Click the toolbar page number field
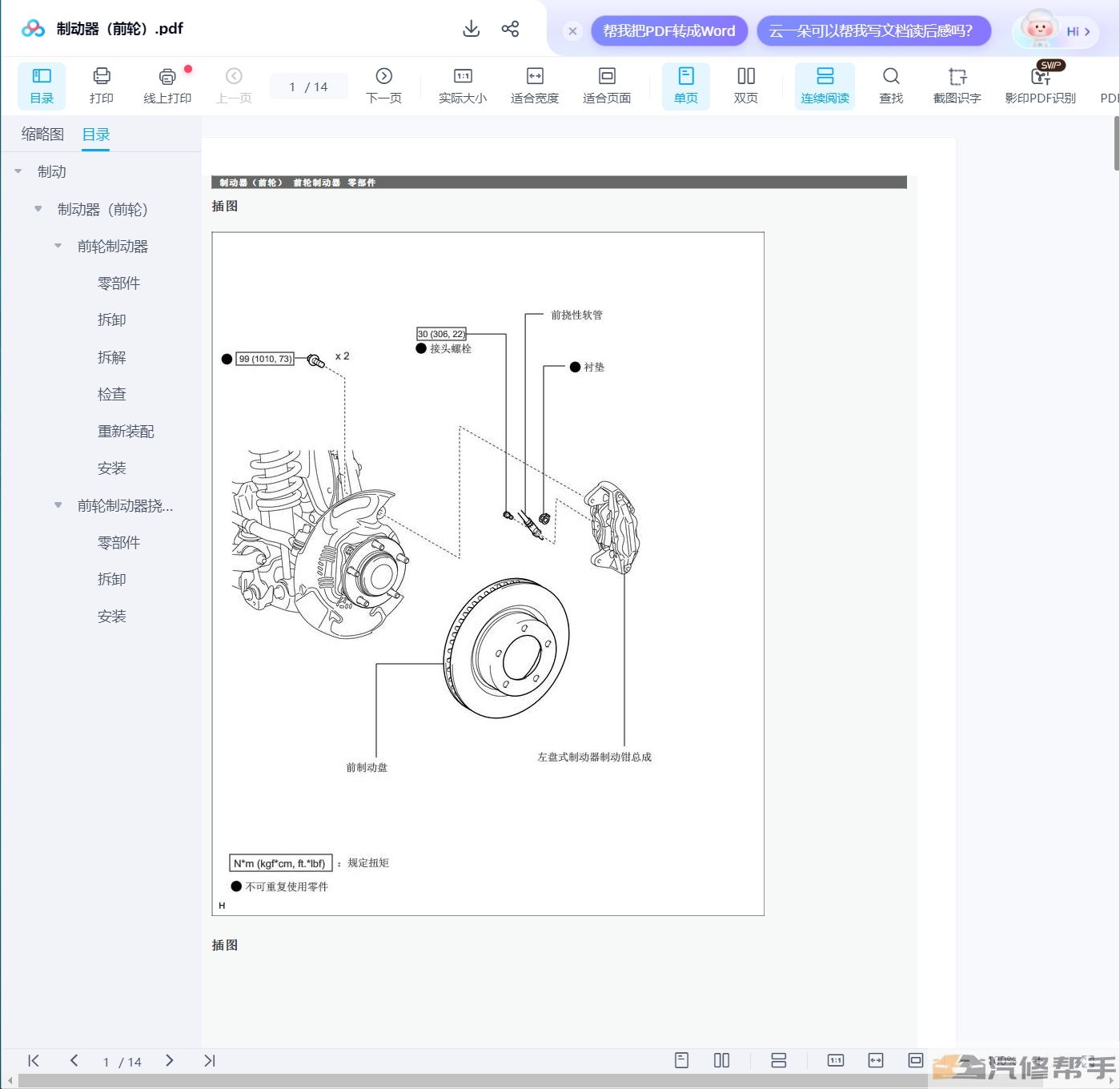This screenshot has height=1089, width=1120. pos(309,86)
